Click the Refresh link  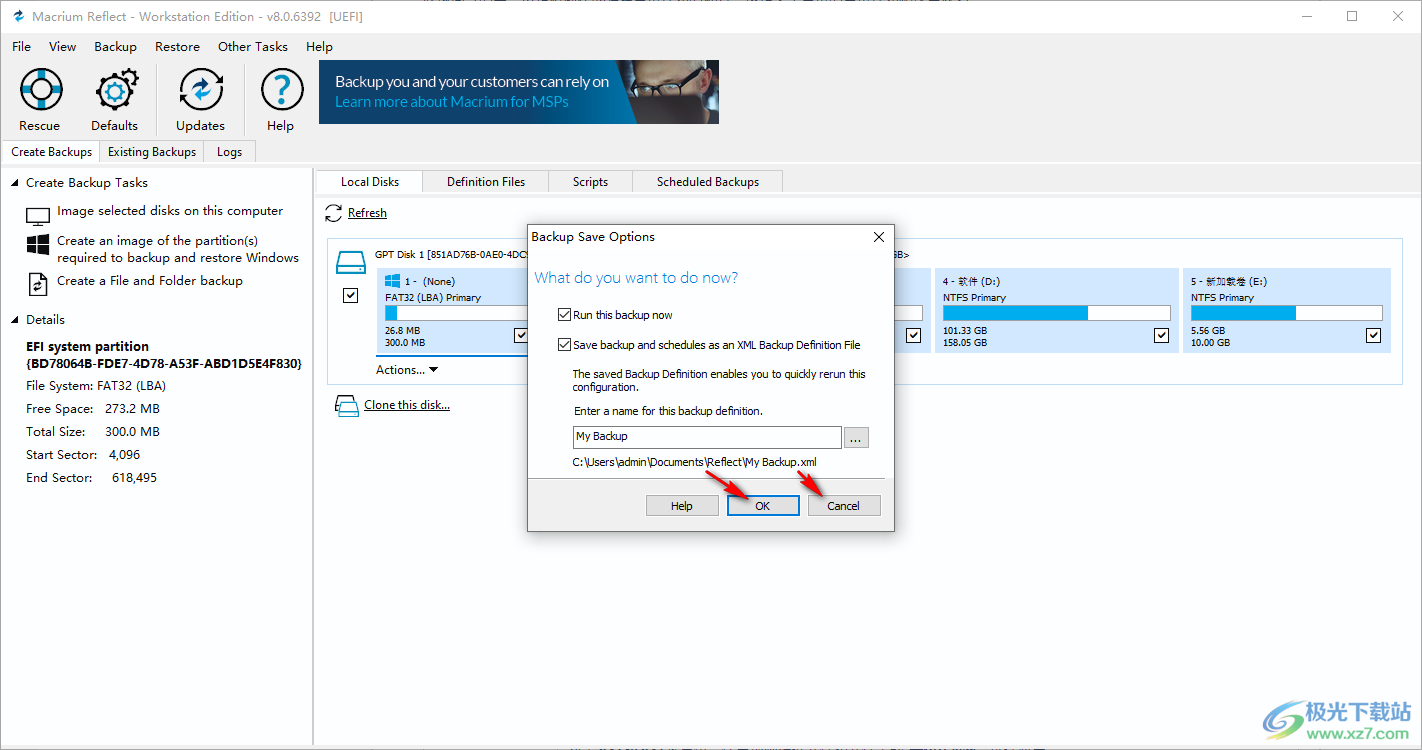367,213
